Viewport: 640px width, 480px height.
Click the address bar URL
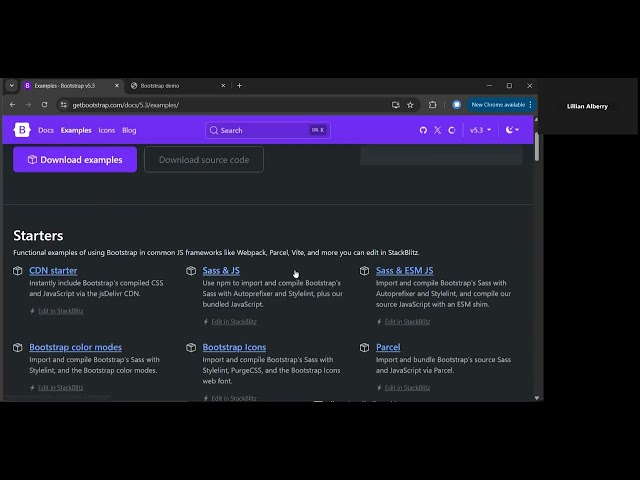pyautogui.click(x=126, y=105)
